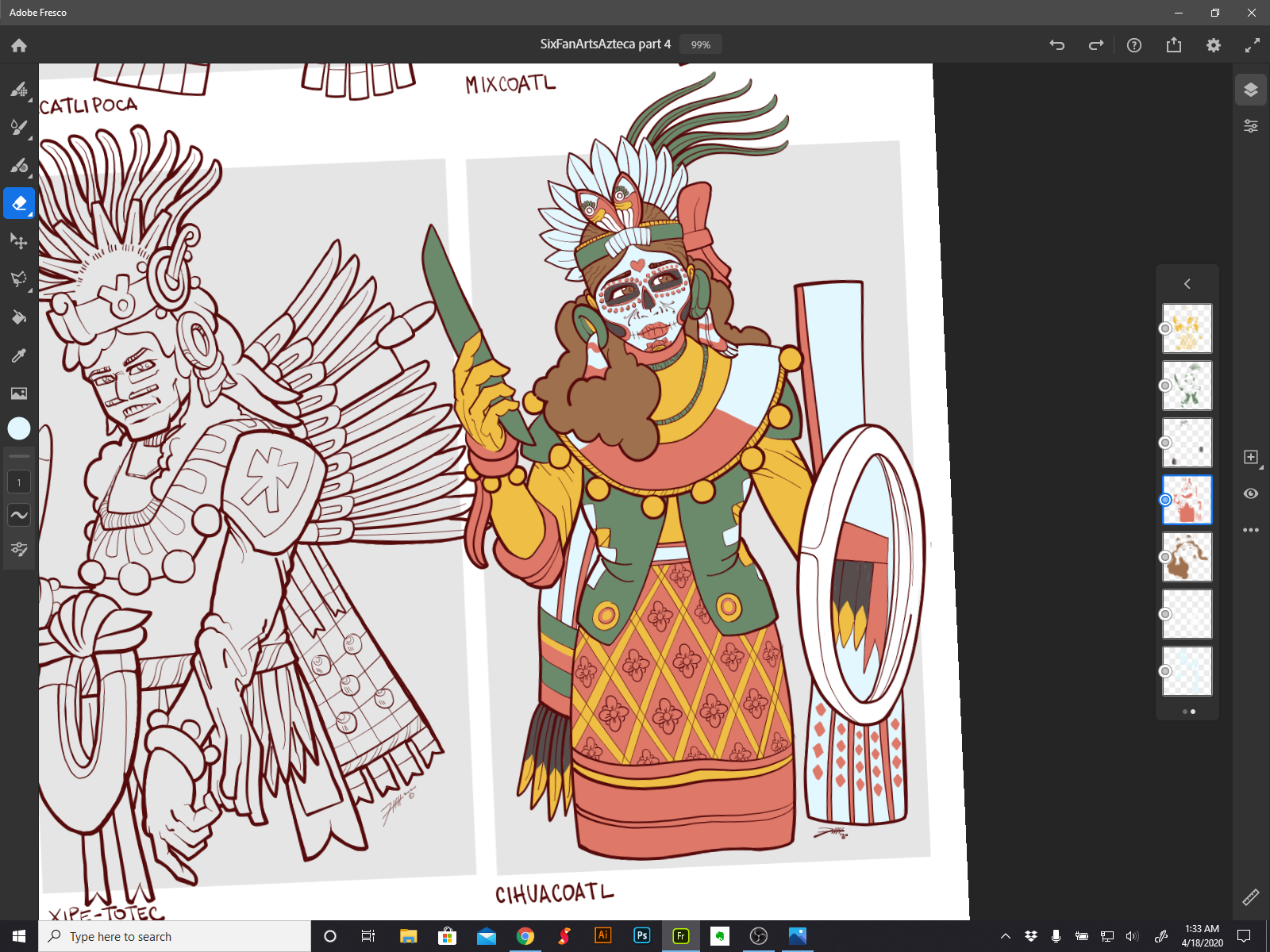Open the light blue color swatch
The width and height of the screenshot is (1270, 952).
(19, 428)
